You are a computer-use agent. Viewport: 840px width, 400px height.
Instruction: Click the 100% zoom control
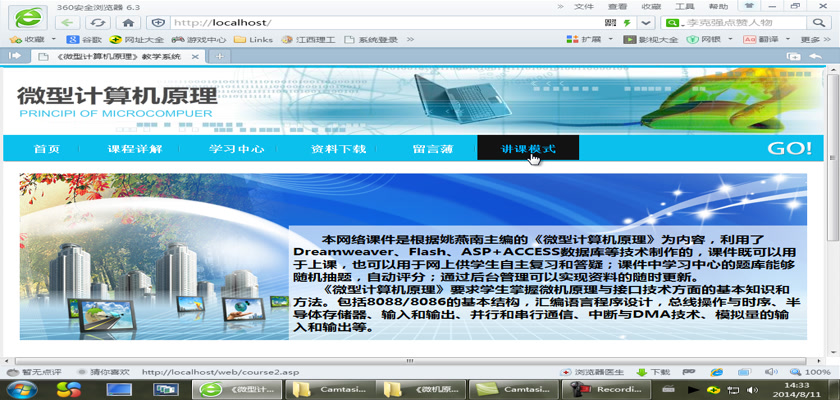click(811, 372)
